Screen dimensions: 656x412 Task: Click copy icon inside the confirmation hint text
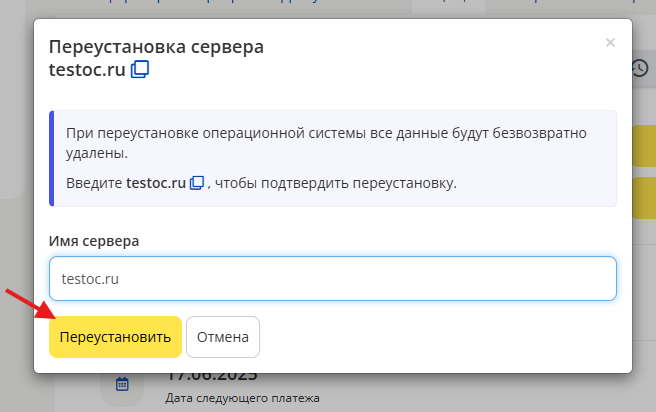(198, 183)
